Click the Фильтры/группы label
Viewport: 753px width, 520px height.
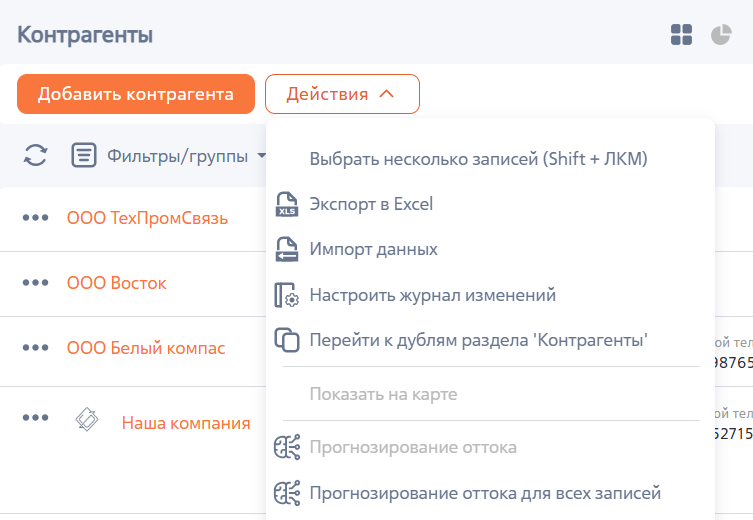click(177, 156)
